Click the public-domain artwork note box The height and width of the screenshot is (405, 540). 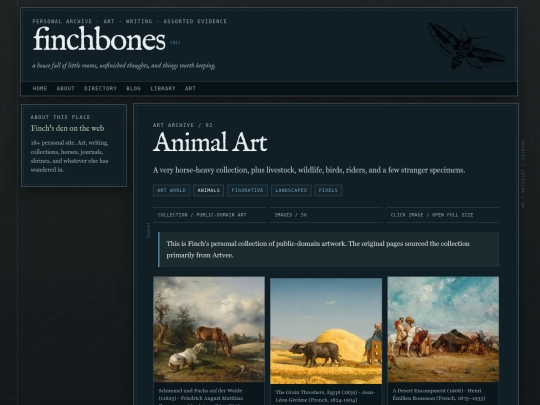[x=328, y=249]
